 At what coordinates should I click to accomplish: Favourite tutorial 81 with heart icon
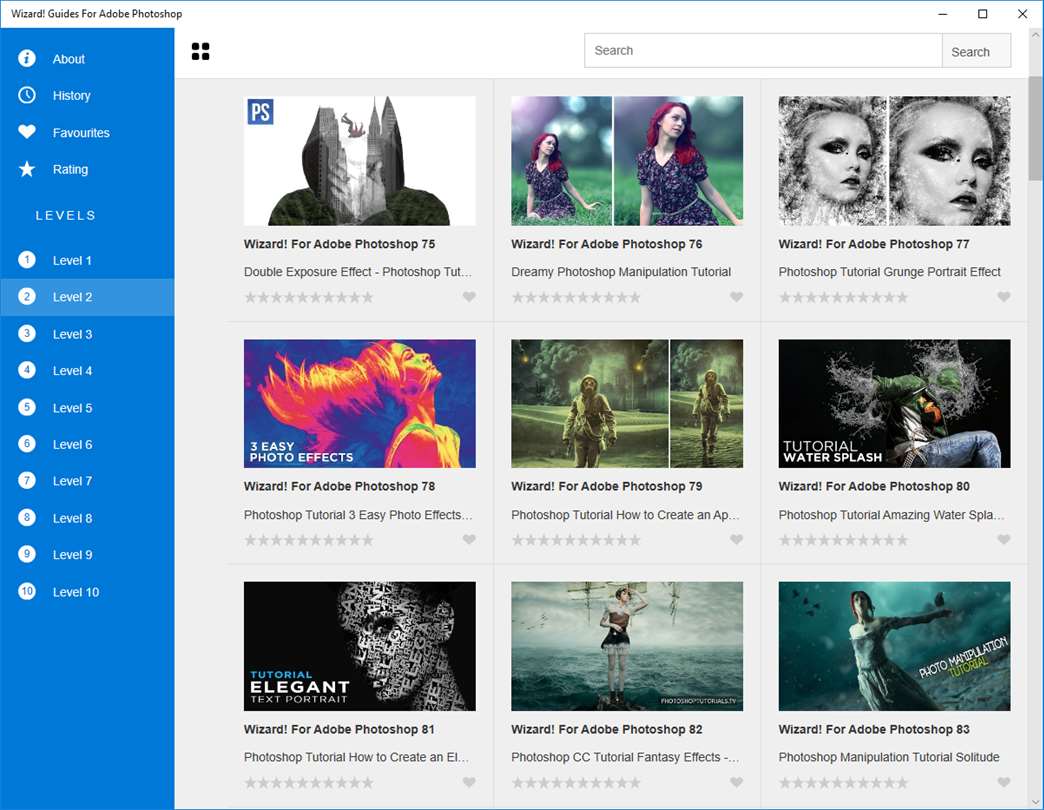point(469,782)
